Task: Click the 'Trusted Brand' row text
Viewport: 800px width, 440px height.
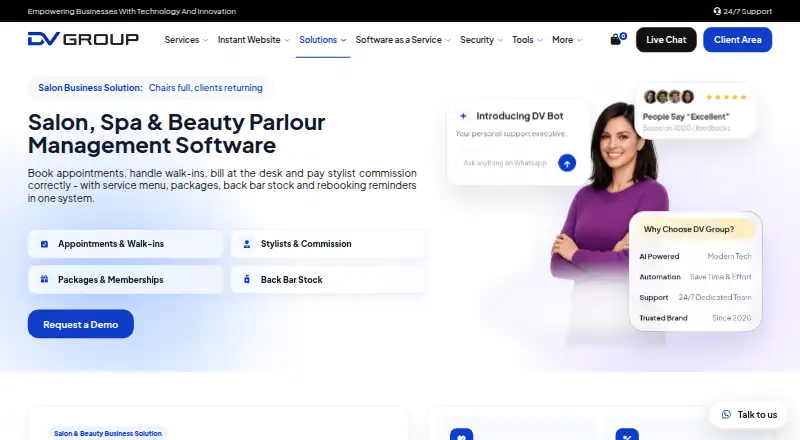Action: tap(663, 317)
